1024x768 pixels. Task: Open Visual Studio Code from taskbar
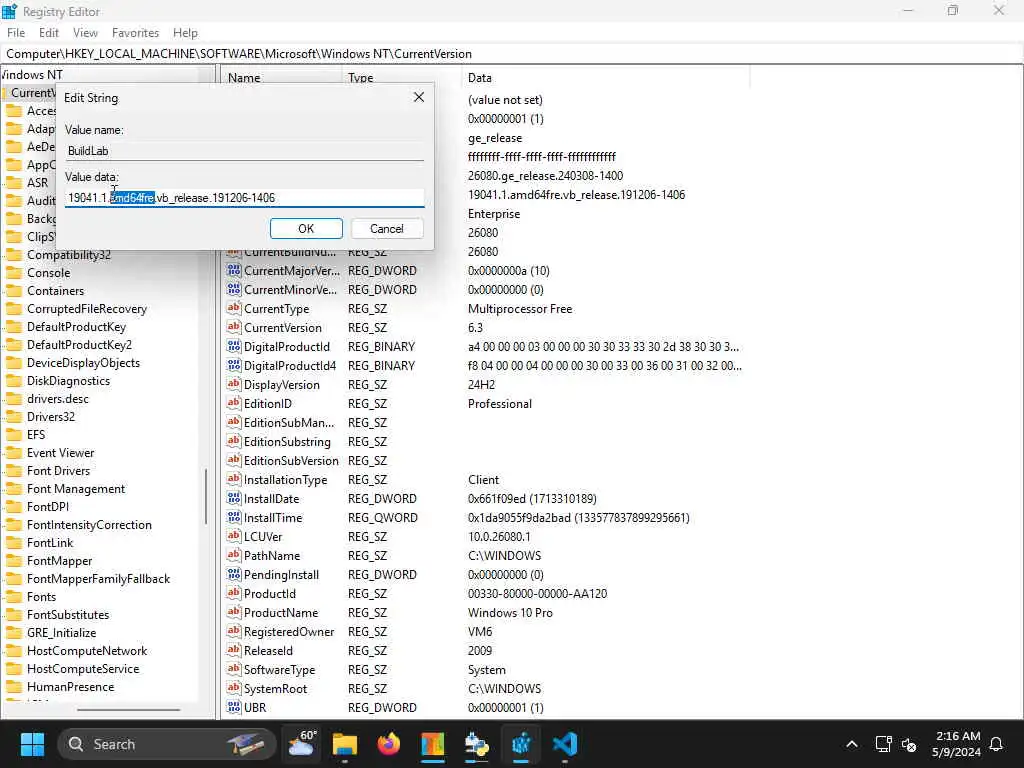565,744
